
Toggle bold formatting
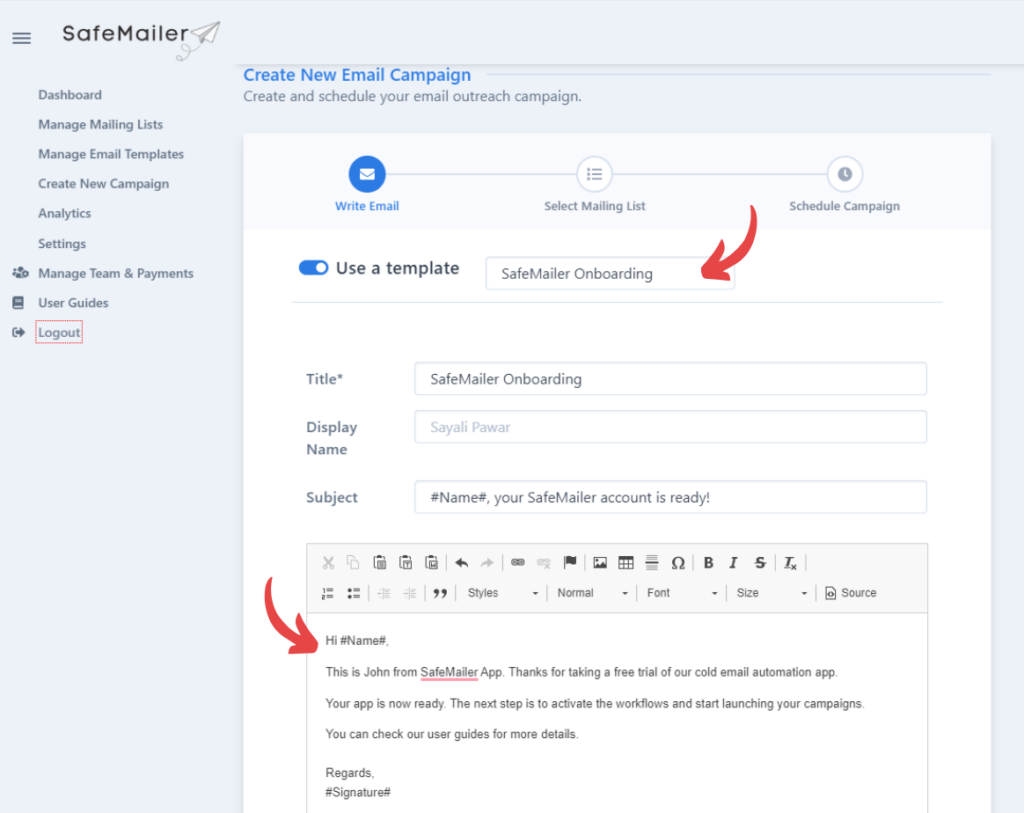coord(708,562)
